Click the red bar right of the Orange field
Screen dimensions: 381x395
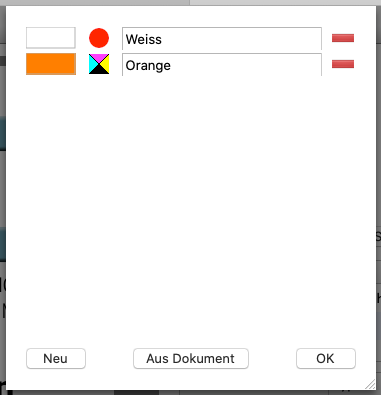(x=343, y=64)
